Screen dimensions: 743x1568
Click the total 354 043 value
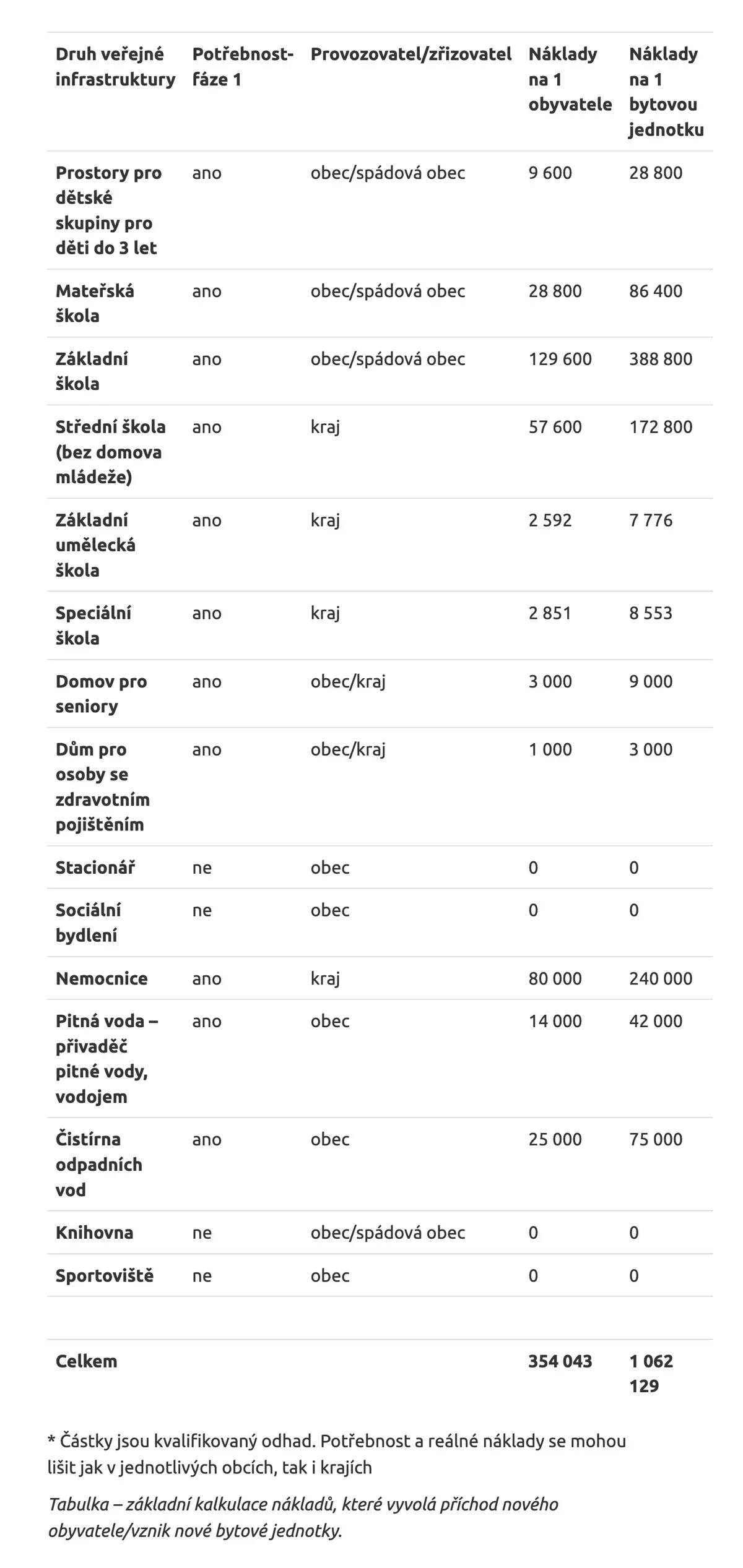click(560, 1361)
